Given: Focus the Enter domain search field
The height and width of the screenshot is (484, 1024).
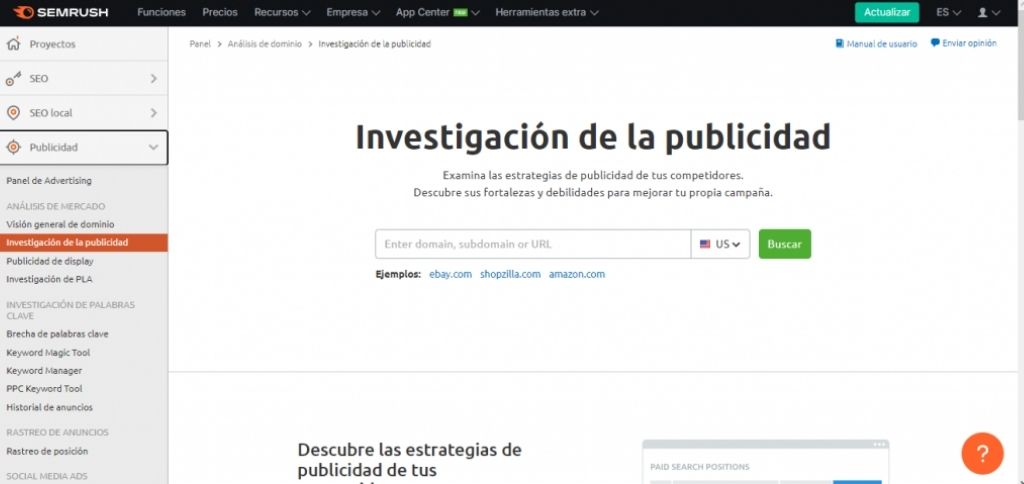Looking at the screenshot, I should pyautogui.click(x=533, y=244).
